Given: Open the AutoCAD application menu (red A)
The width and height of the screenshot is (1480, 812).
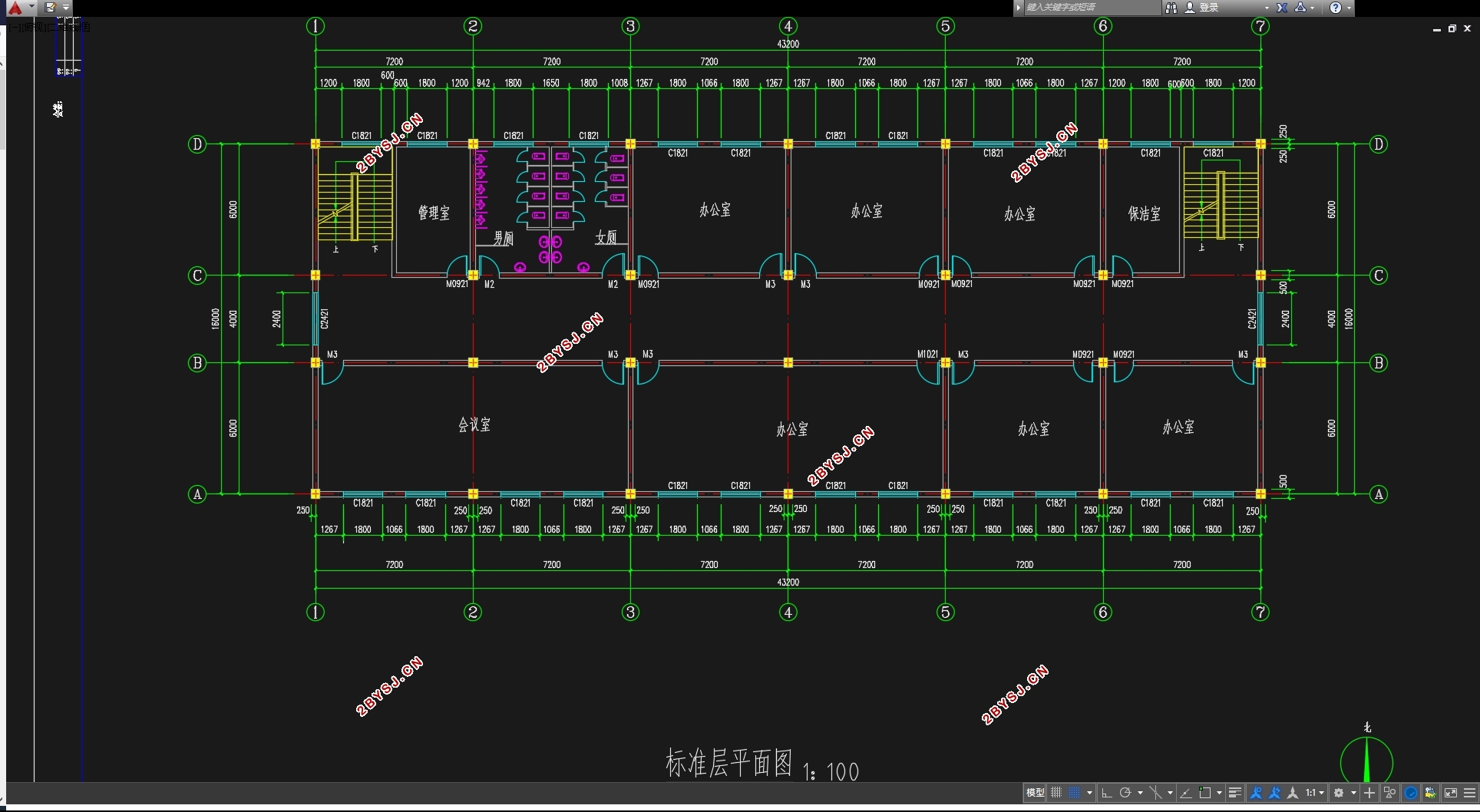Looking at the screenshot, I should pyautogui.click(x=15, y=8).
